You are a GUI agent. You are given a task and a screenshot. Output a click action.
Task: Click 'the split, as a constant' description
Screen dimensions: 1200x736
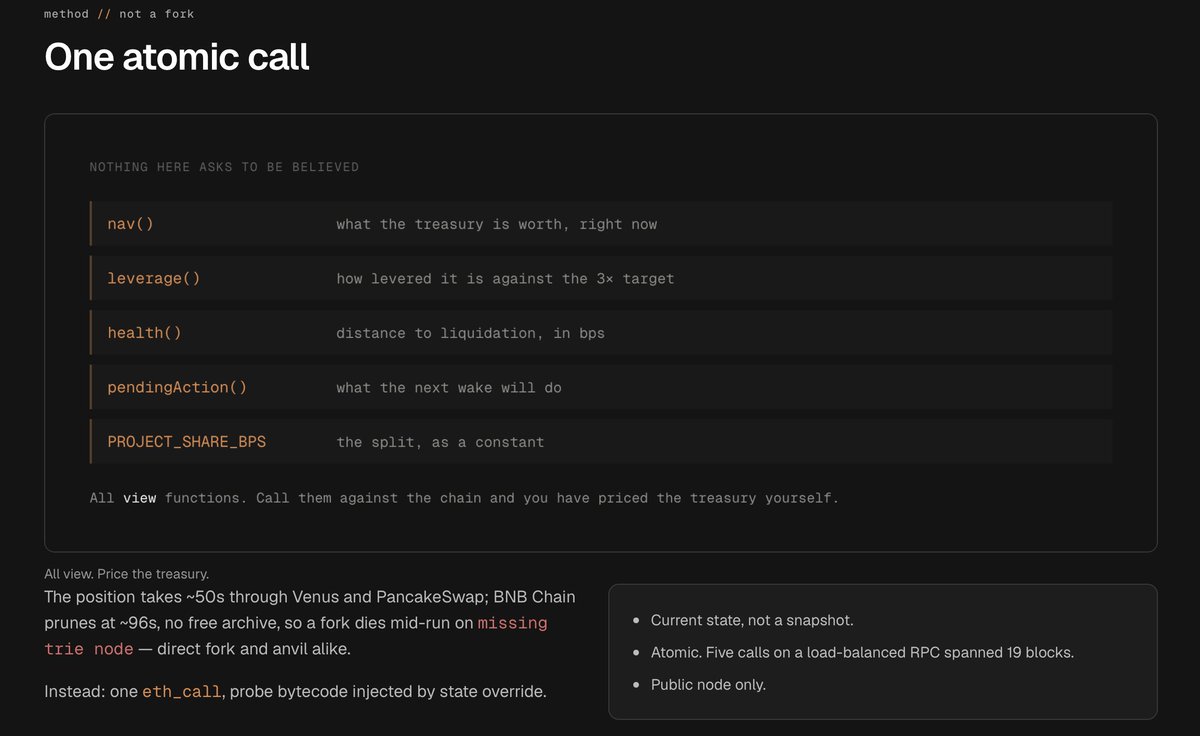pyautogui.click(x=440, y=442)
